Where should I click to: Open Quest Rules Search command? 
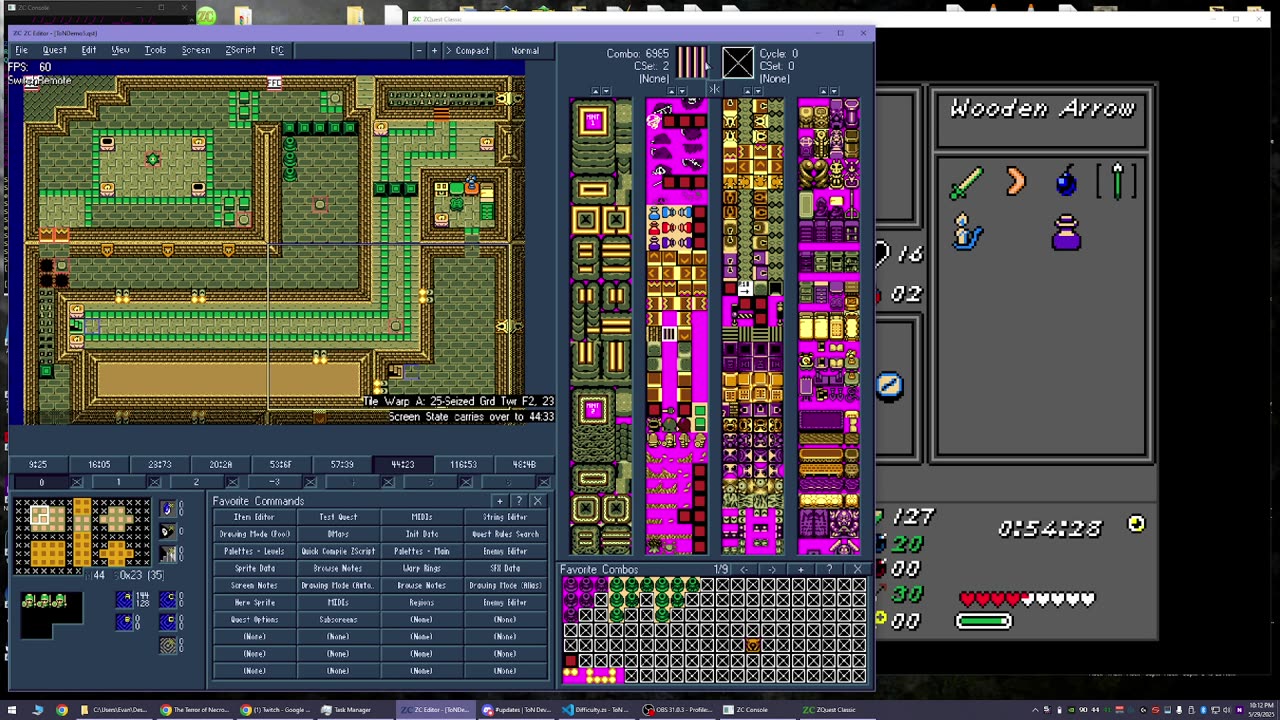pyautogui.click(x=505, y=534)
